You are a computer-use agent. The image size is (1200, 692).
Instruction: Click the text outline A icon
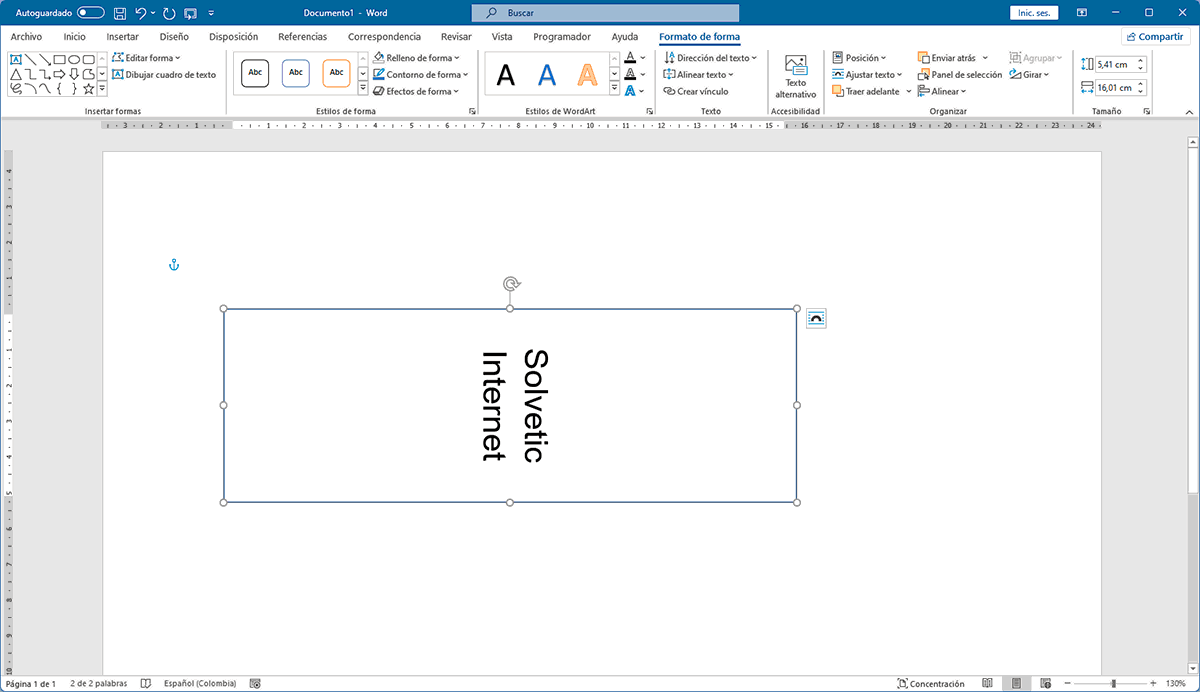(630, 74)
